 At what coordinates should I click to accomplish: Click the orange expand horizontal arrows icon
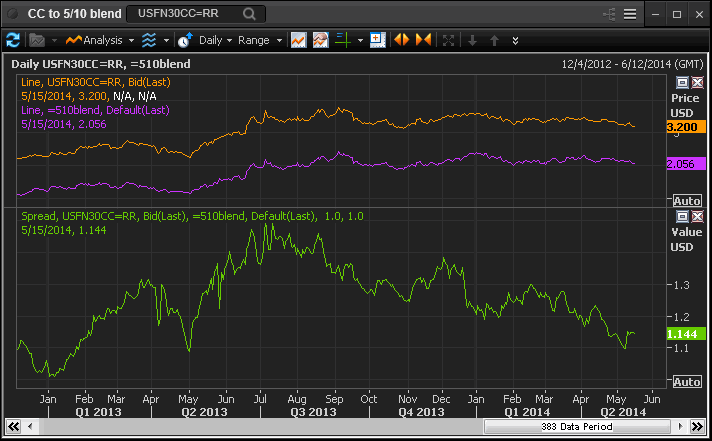click(x=402, y=40)
